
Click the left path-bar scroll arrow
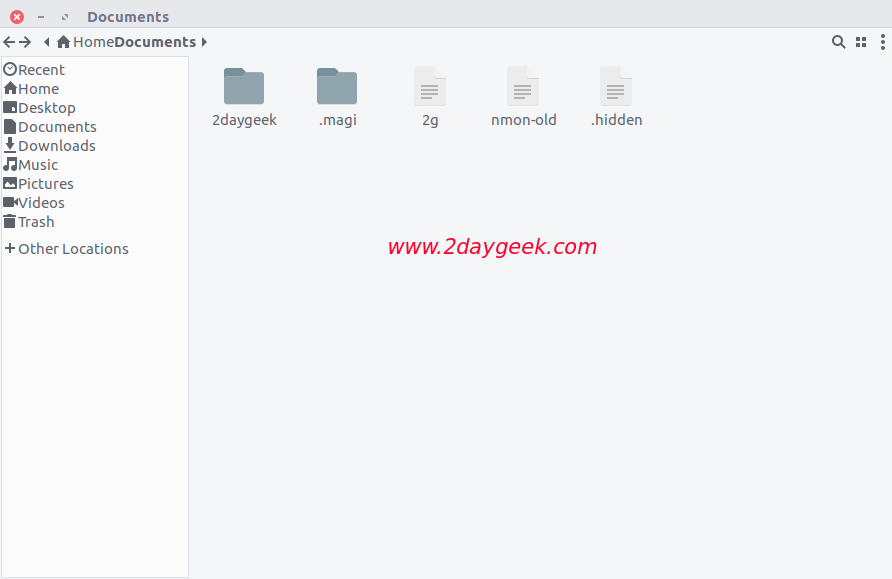(47, 42)
